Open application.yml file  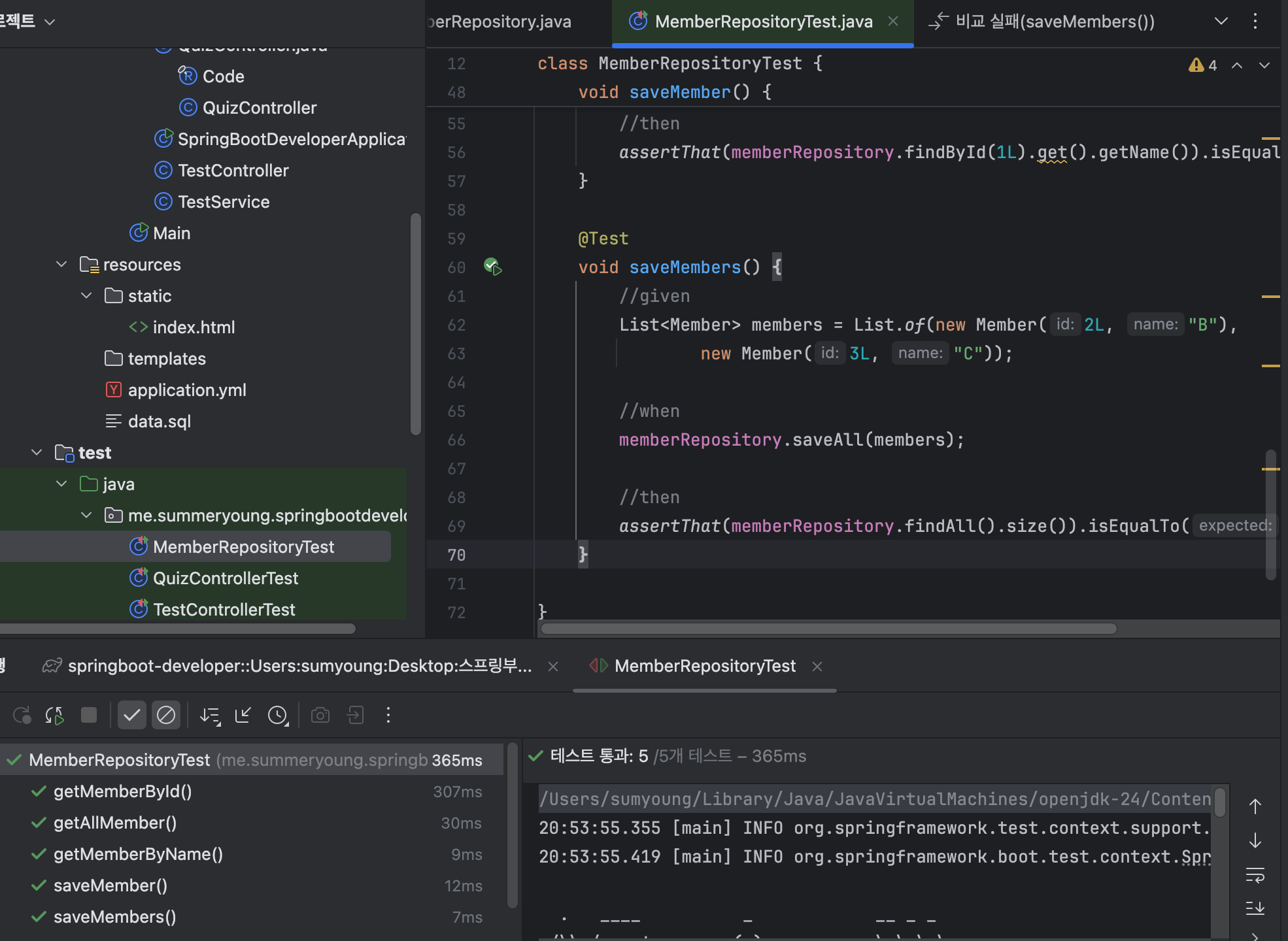pyautogui.click(x=186, y=390)
